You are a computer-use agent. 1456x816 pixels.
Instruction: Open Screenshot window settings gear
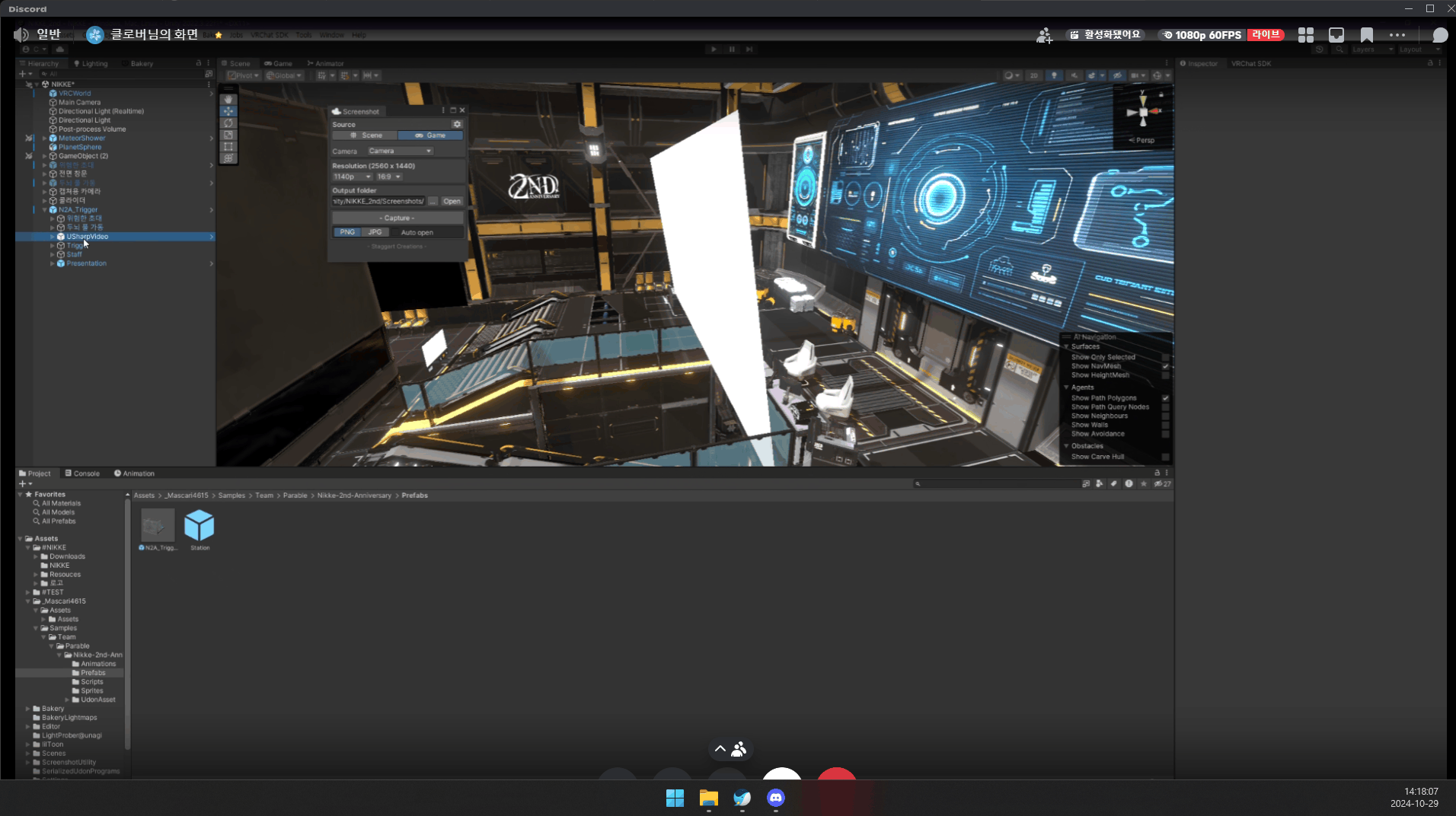tap(457, 124)
